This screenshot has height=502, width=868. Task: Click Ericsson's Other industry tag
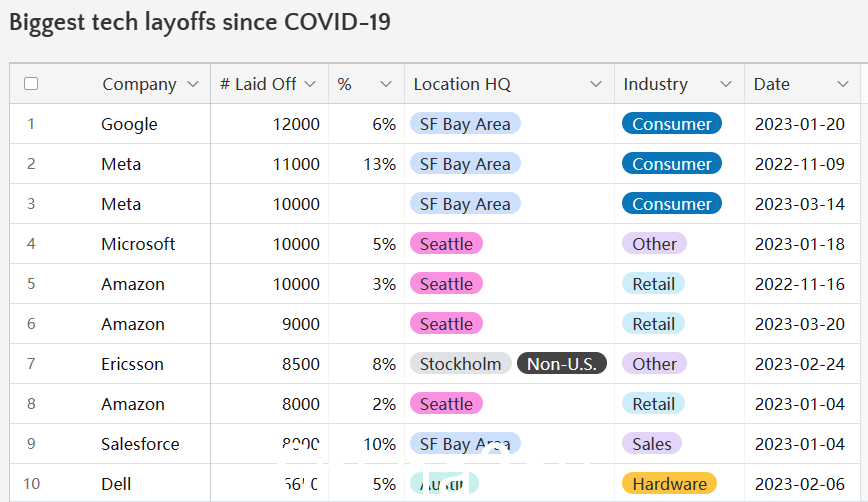tap(654, 364)
